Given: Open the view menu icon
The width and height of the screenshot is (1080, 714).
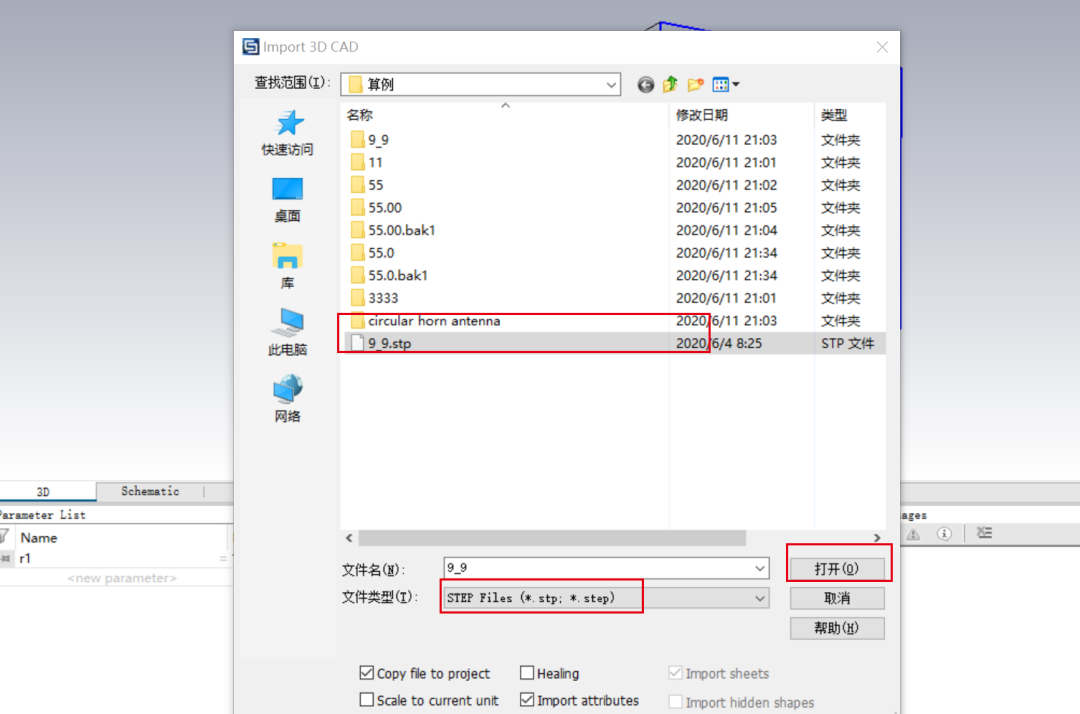Looking at the screenshot, I should click(725, 85).
